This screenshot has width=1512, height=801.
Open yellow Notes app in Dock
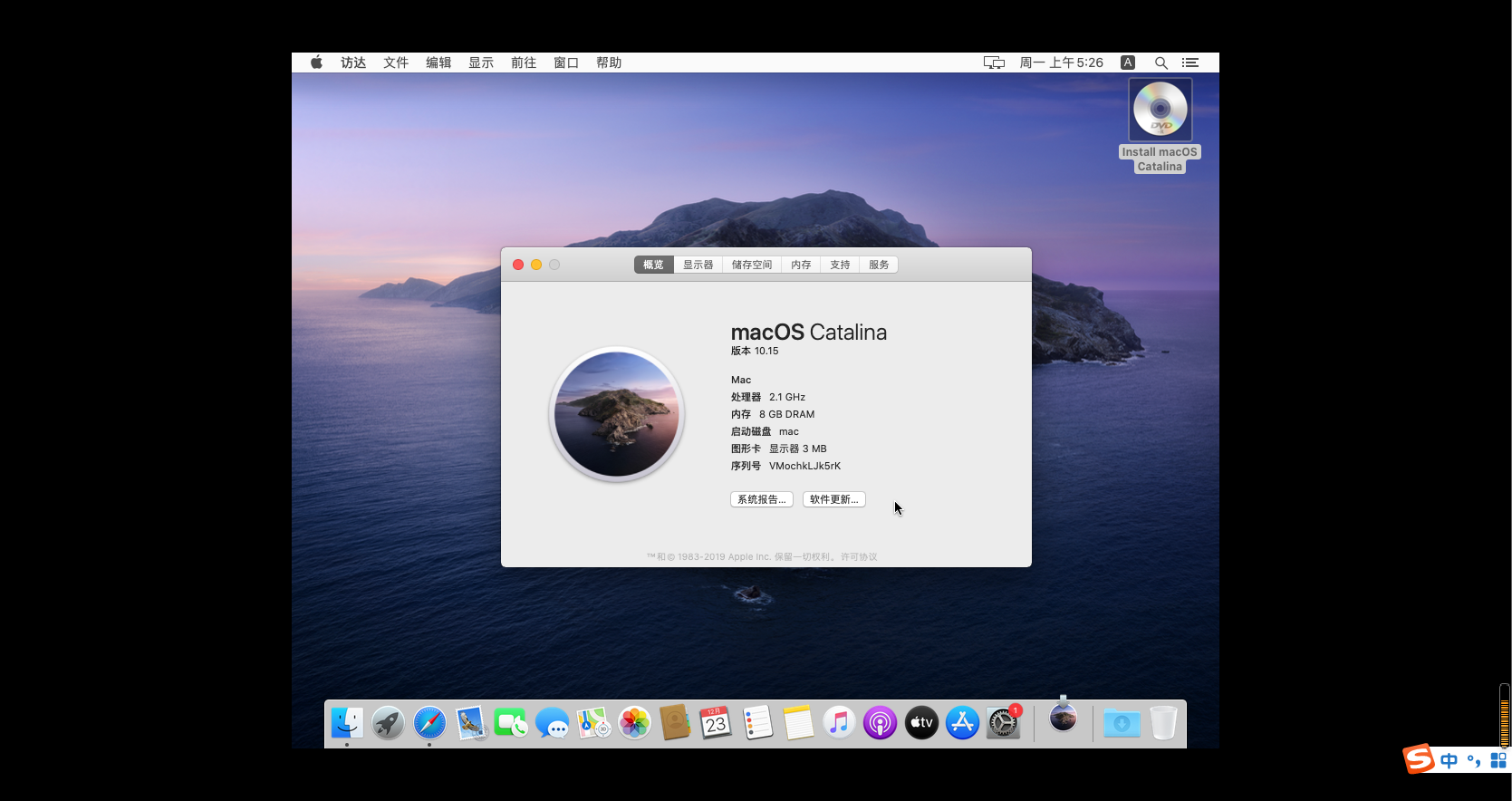[798, 723]
